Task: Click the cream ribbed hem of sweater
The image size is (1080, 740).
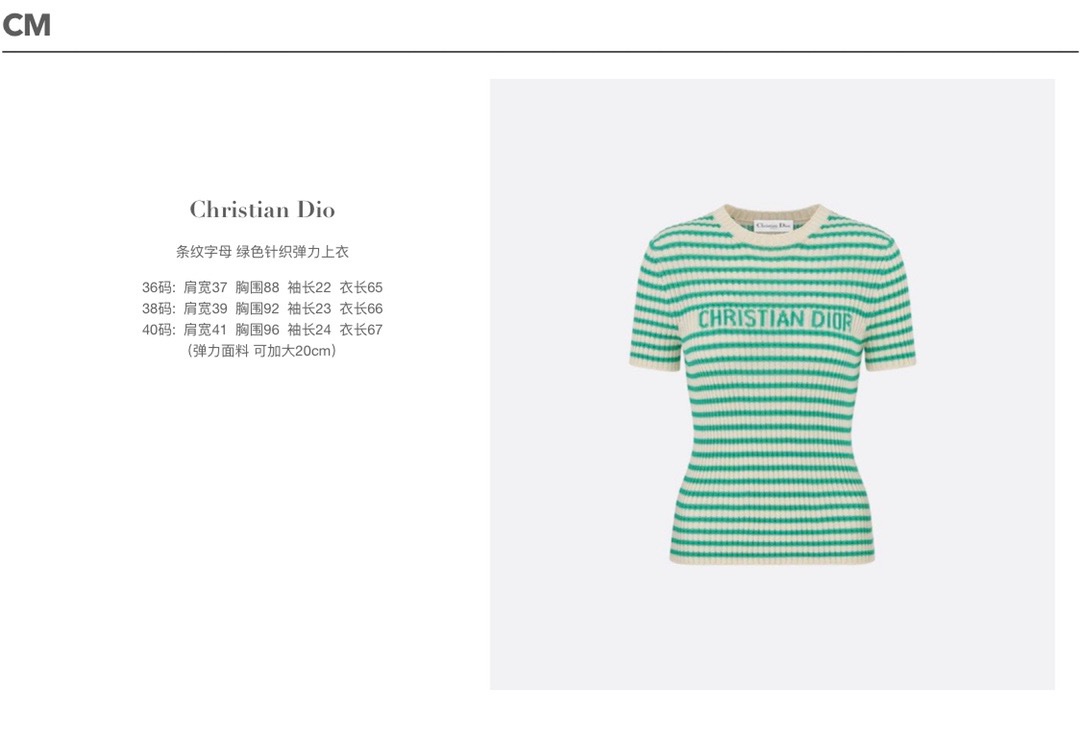Action: click(x=772, y=559)
